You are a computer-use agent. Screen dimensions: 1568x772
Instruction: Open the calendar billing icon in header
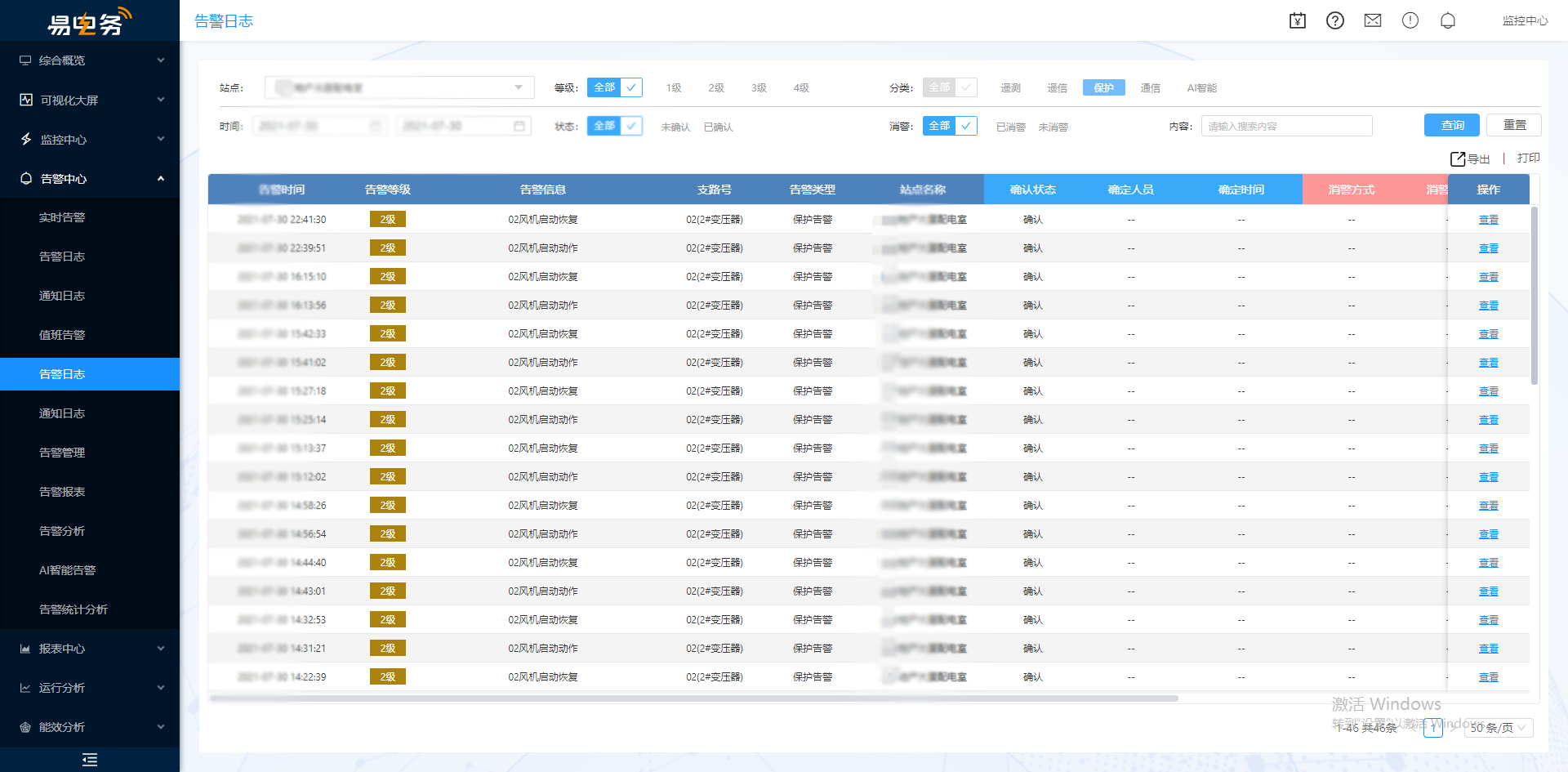[x=1297, y=20]
